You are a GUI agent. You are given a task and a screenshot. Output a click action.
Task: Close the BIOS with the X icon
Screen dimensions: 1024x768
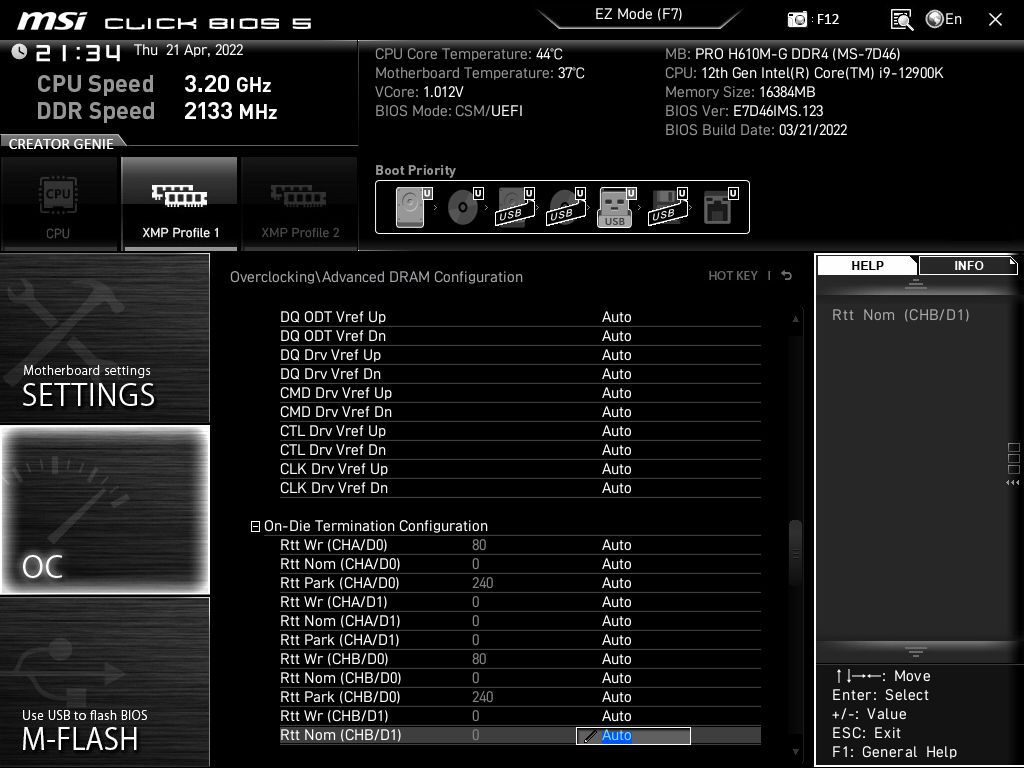click(995, 20)
